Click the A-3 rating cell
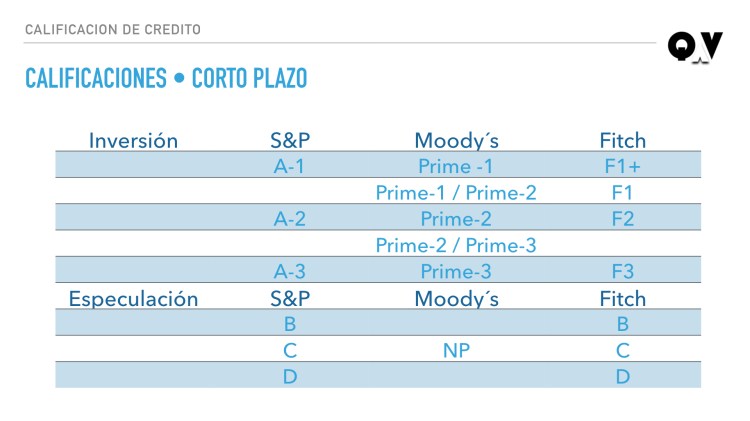750x421 pixels. pos(290,272)
